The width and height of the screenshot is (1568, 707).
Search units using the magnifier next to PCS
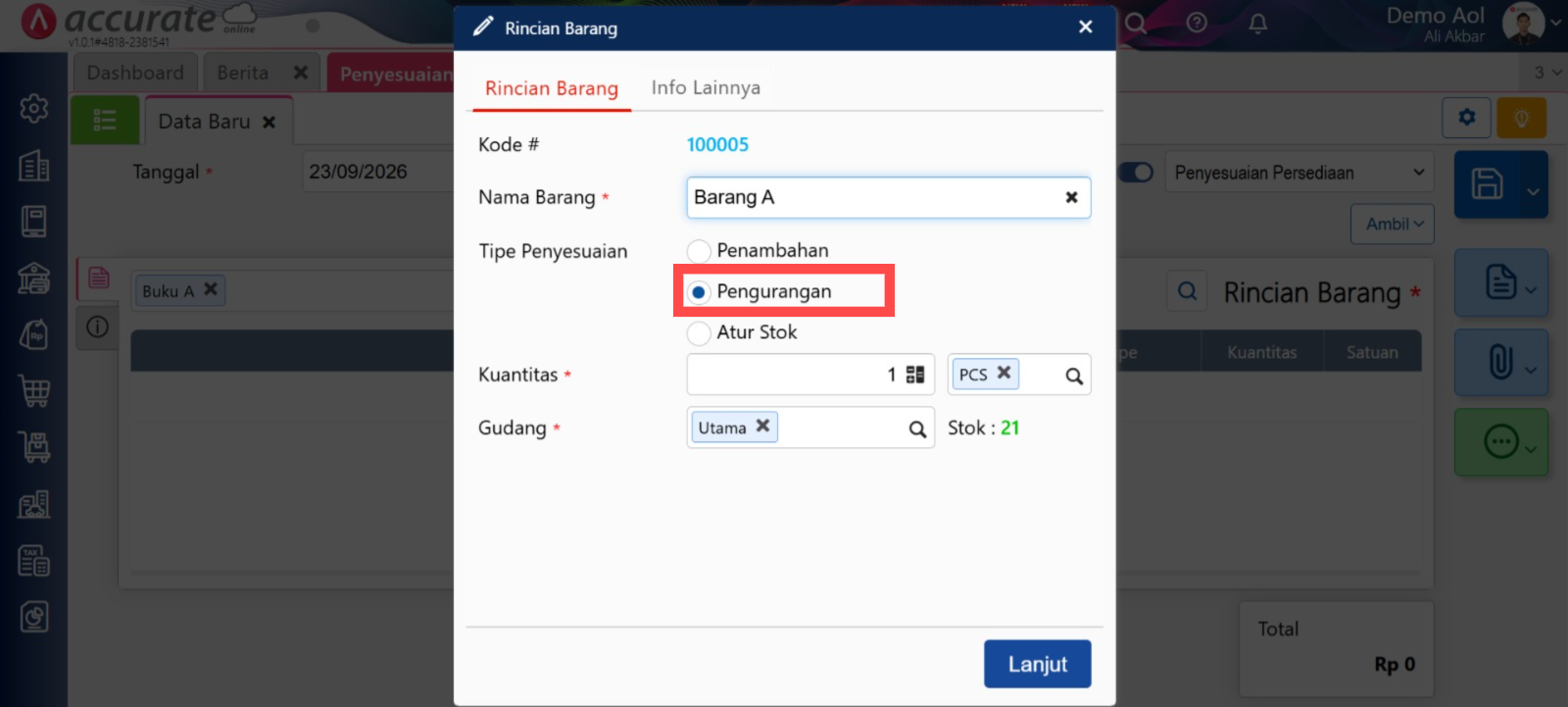click(1074, 376)
